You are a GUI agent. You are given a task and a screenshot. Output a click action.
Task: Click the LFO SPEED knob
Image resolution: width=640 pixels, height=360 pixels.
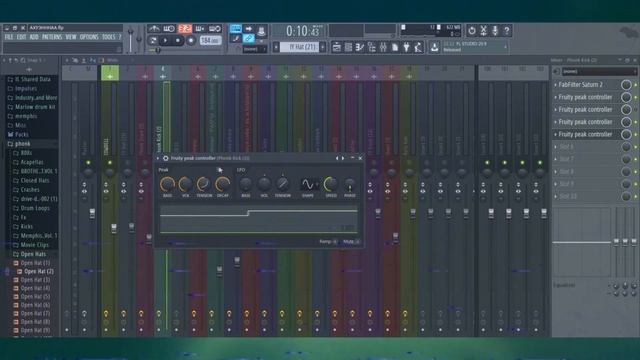click(331, 184)
